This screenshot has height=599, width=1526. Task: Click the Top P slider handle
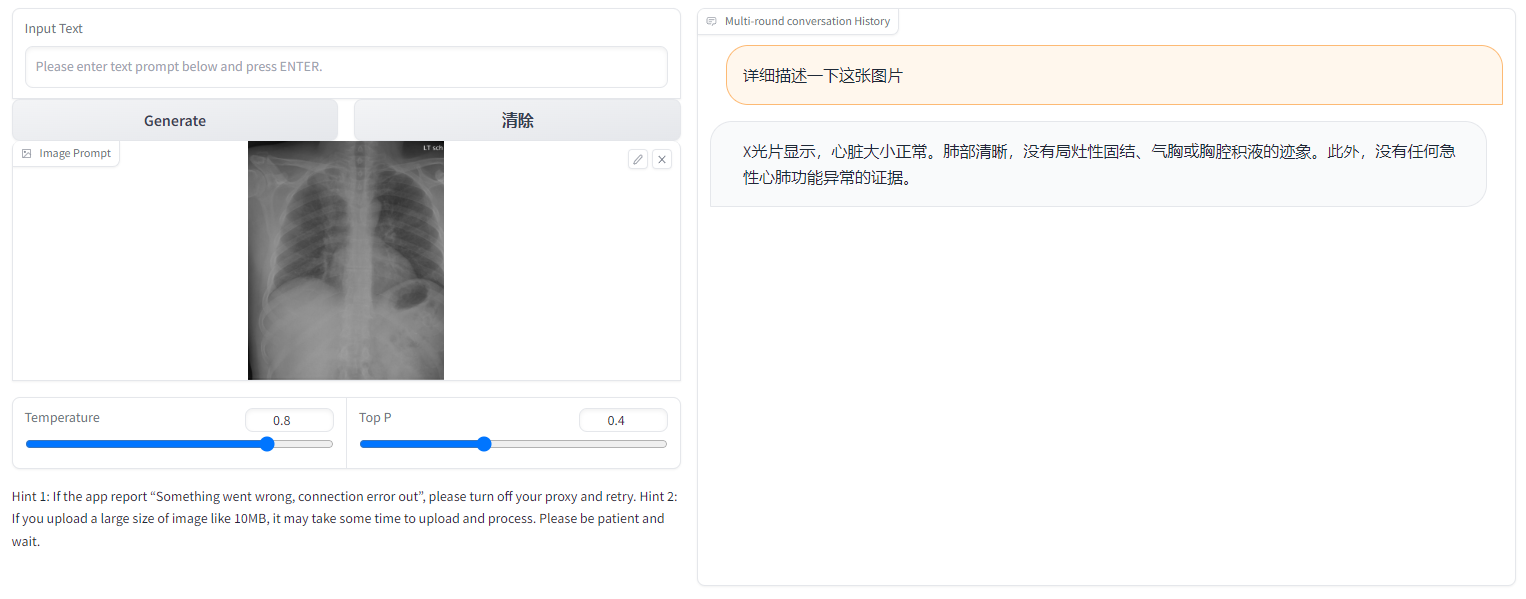pyautogui.click(x=484, y=443)
